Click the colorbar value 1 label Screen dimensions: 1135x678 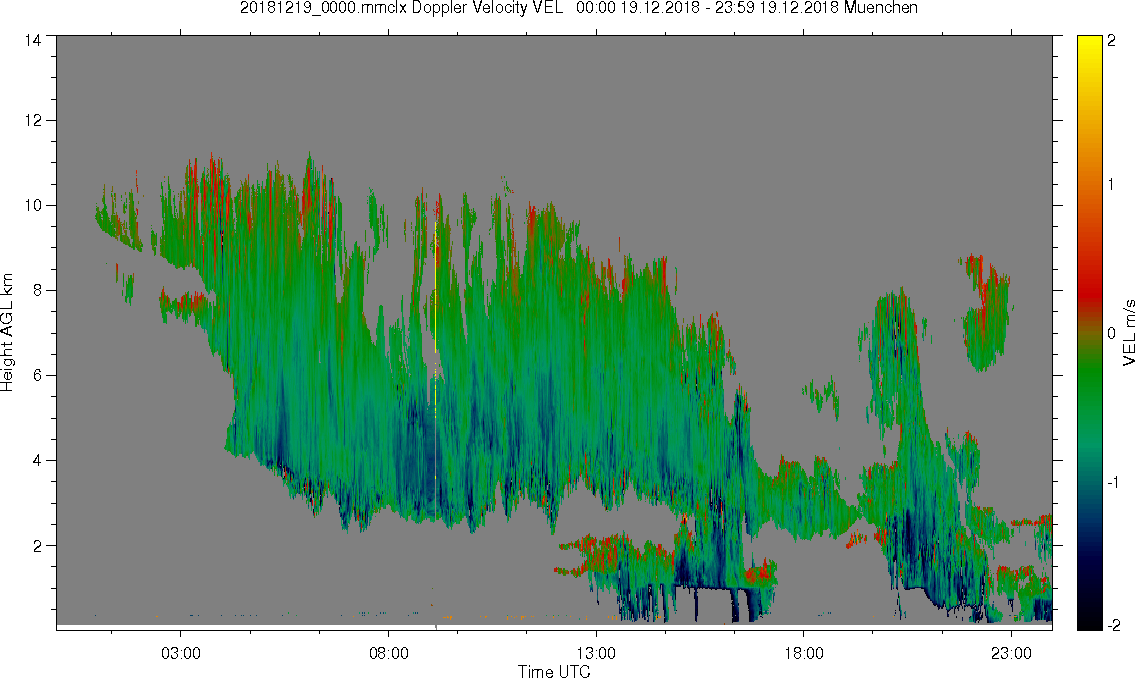click(1111, 185)
